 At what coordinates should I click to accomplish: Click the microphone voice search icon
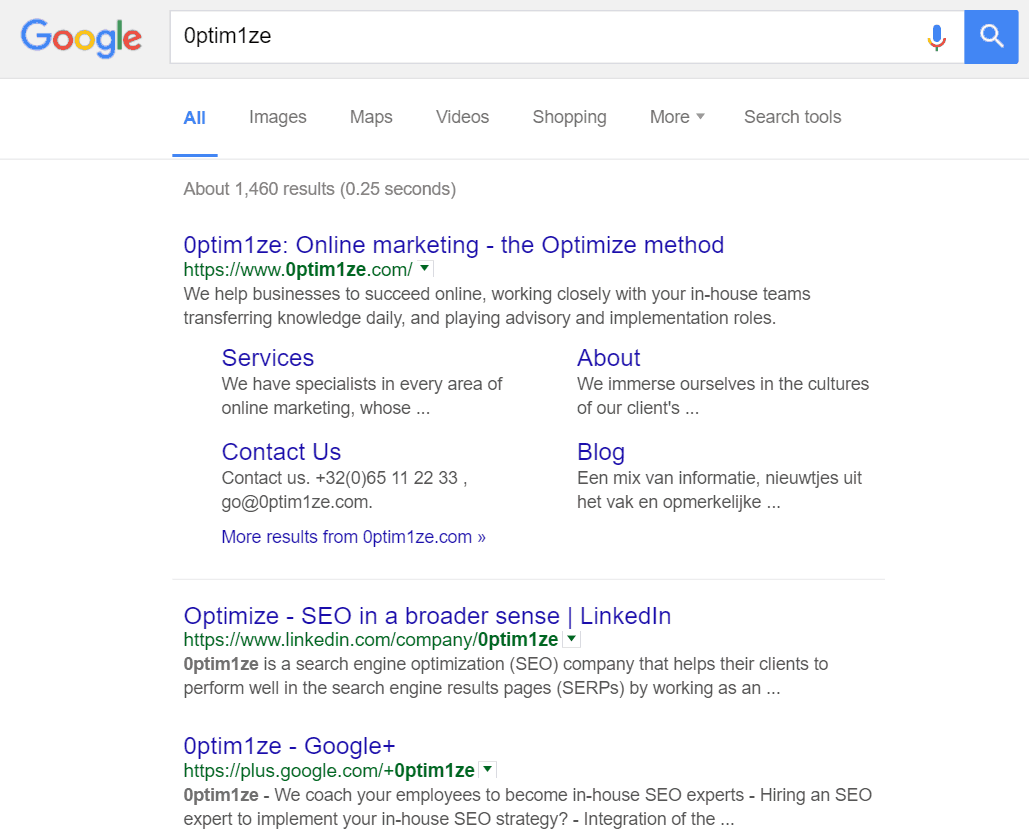pos(936,37)
